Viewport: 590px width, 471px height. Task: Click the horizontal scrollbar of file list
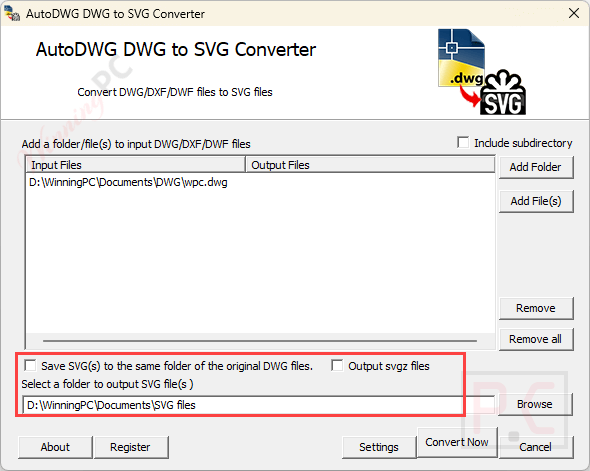(x=260, y=340)
